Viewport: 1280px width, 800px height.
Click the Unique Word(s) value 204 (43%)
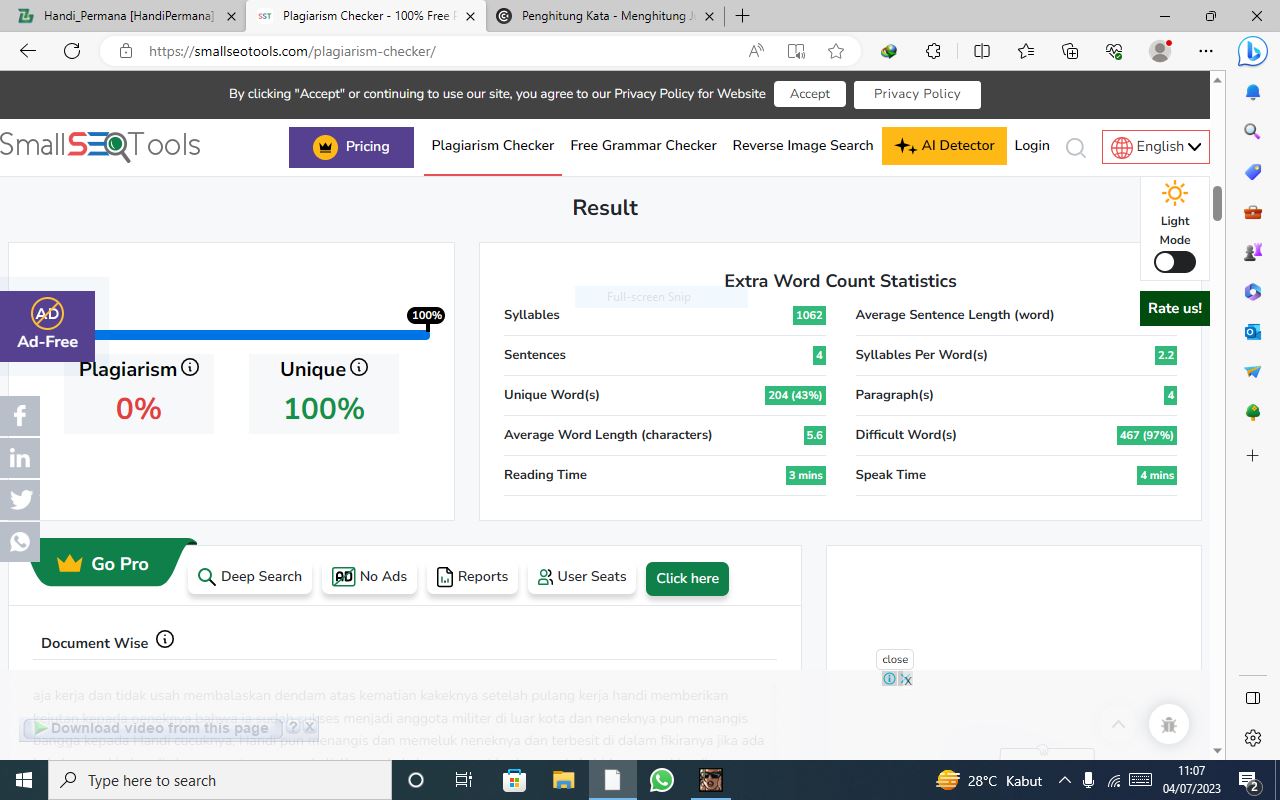coord(795,395)
